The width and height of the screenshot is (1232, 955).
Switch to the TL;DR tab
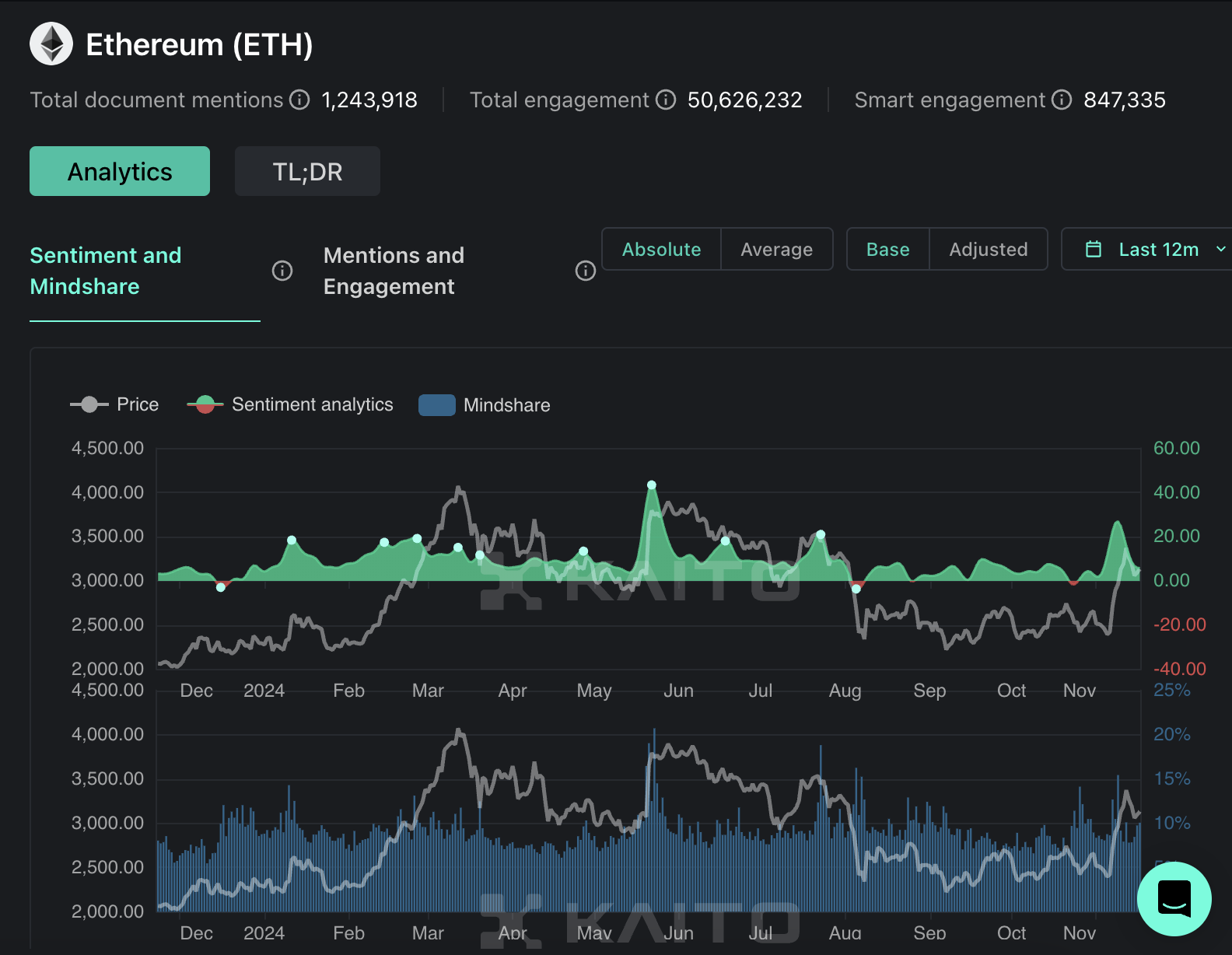click(307, 171)
